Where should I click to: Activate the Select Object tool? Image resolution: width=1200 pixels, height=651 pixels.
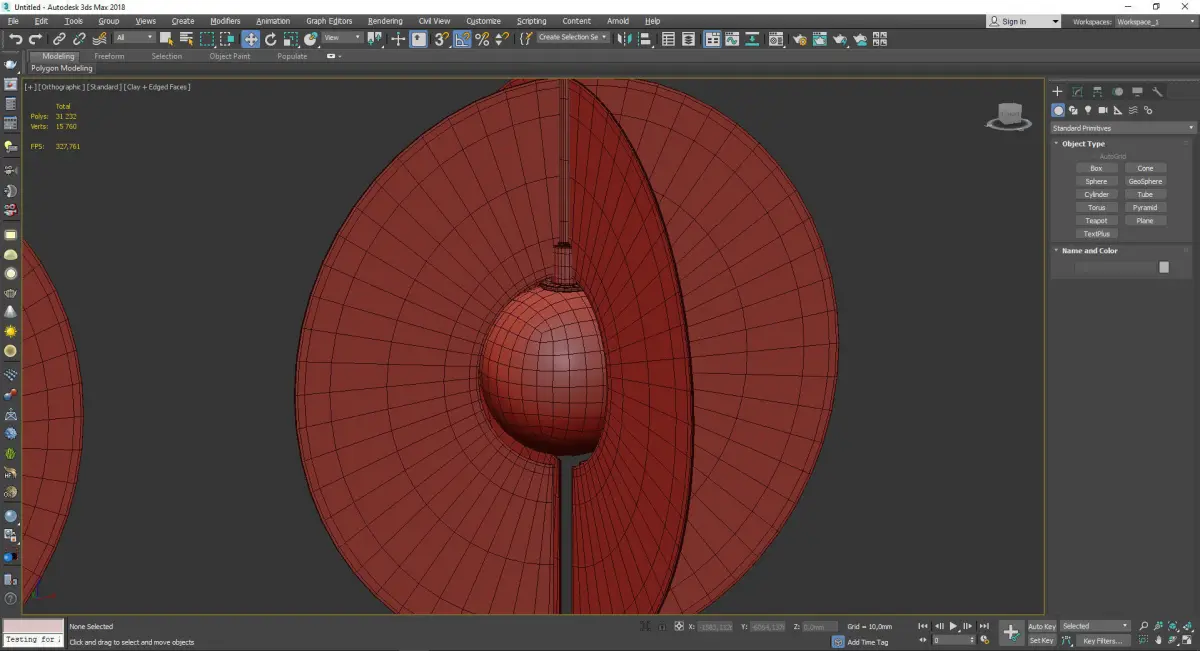tap(166, 39)
